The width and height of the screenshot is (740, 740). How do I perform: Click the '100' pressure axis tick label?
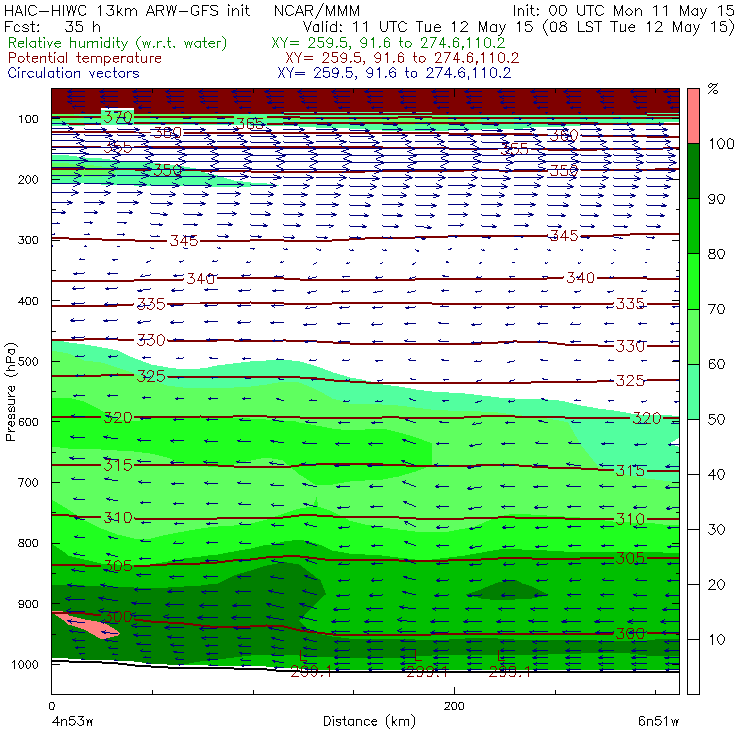[28, 119]
